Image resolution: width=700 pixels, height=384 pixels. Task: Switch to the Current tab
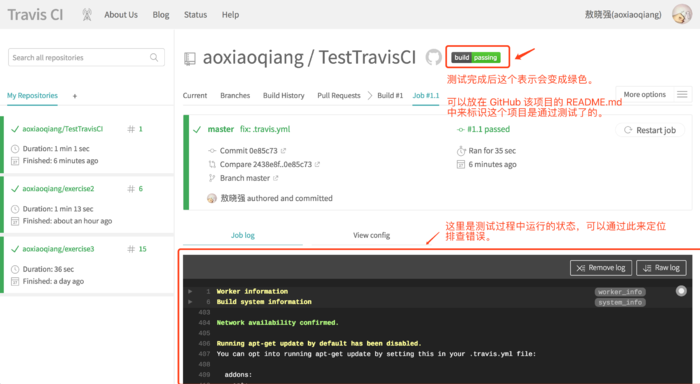(x=195, y=96)
